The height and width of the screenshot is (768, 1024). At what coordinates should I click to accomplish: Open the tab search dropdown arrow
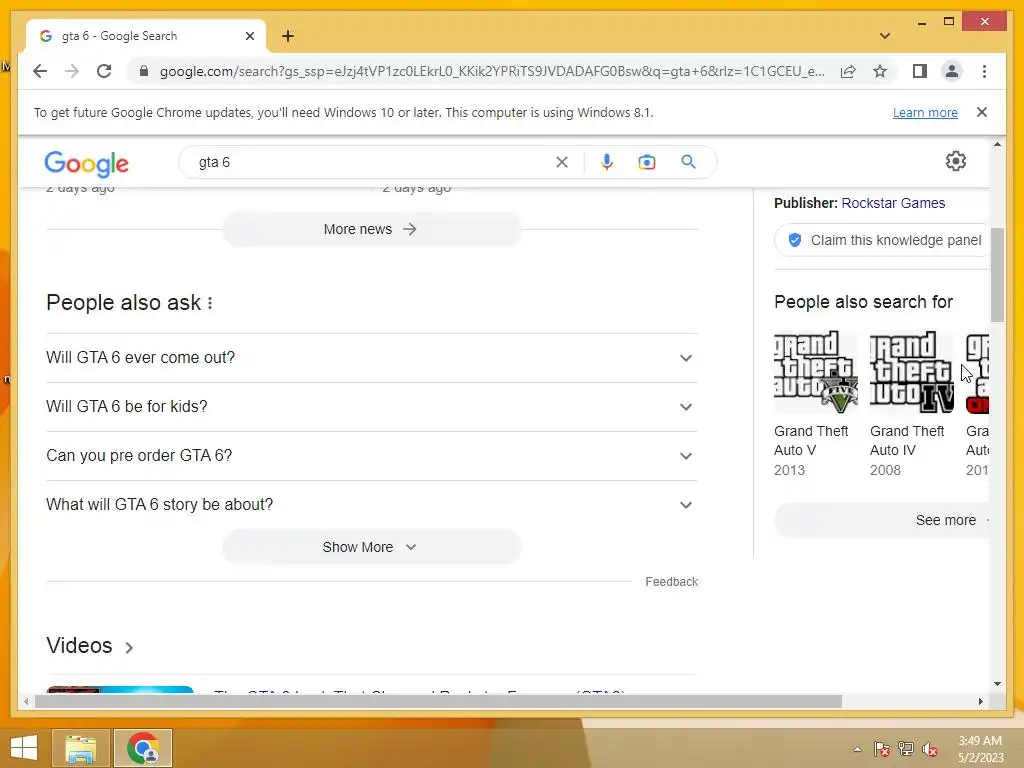point(884,36)
